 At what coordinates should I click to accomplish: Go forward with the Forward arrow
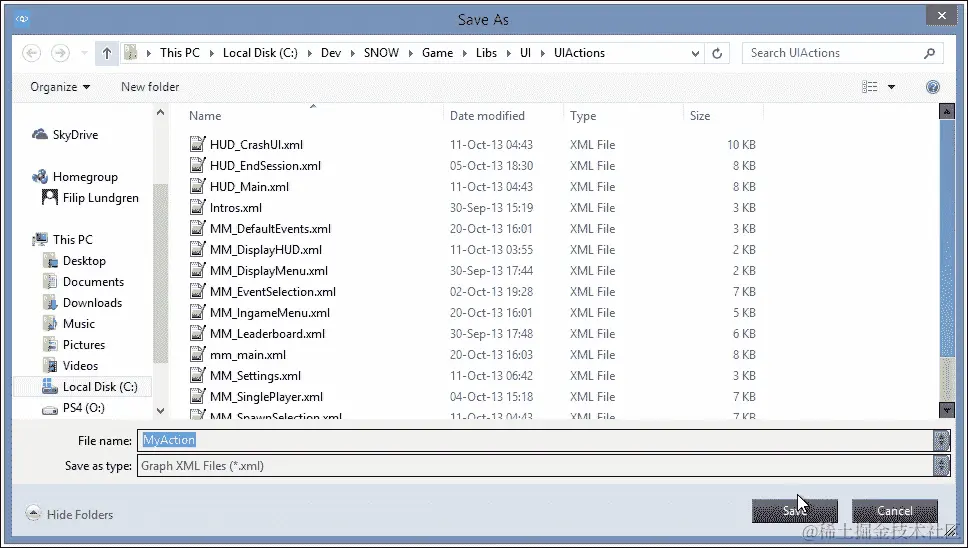(x=60, y=53)
